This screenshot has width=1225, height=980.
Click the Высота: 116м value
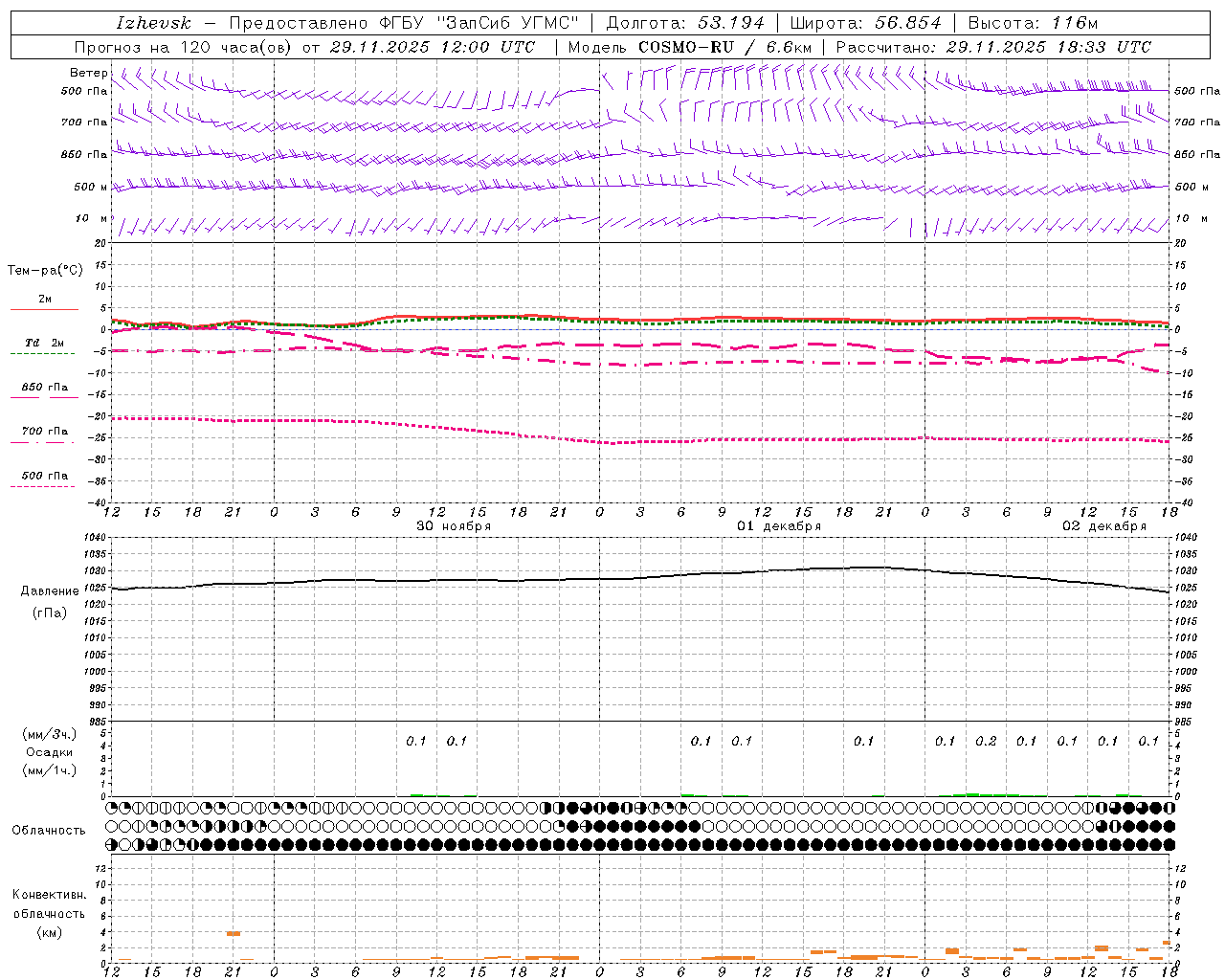(x=1033, y=23)
